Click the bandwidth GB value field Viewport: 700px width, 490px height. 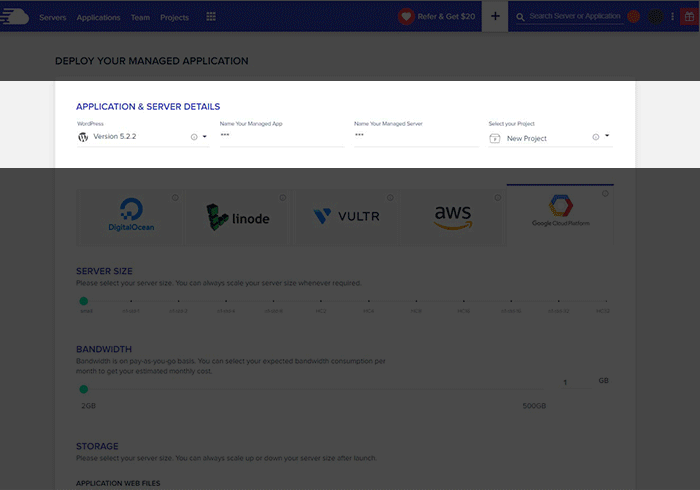[x=575, y=382]
